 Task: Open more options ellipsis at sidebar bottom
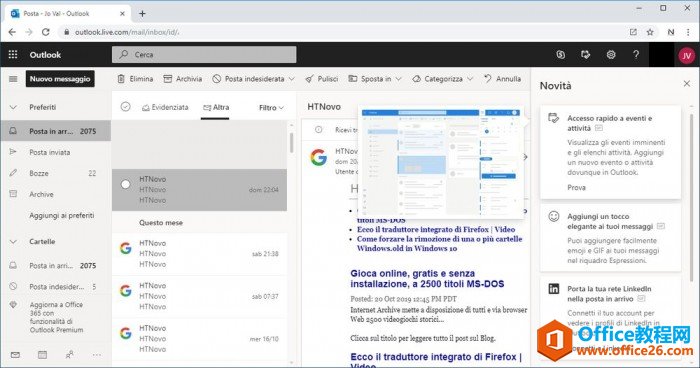[x=96, y=355]
